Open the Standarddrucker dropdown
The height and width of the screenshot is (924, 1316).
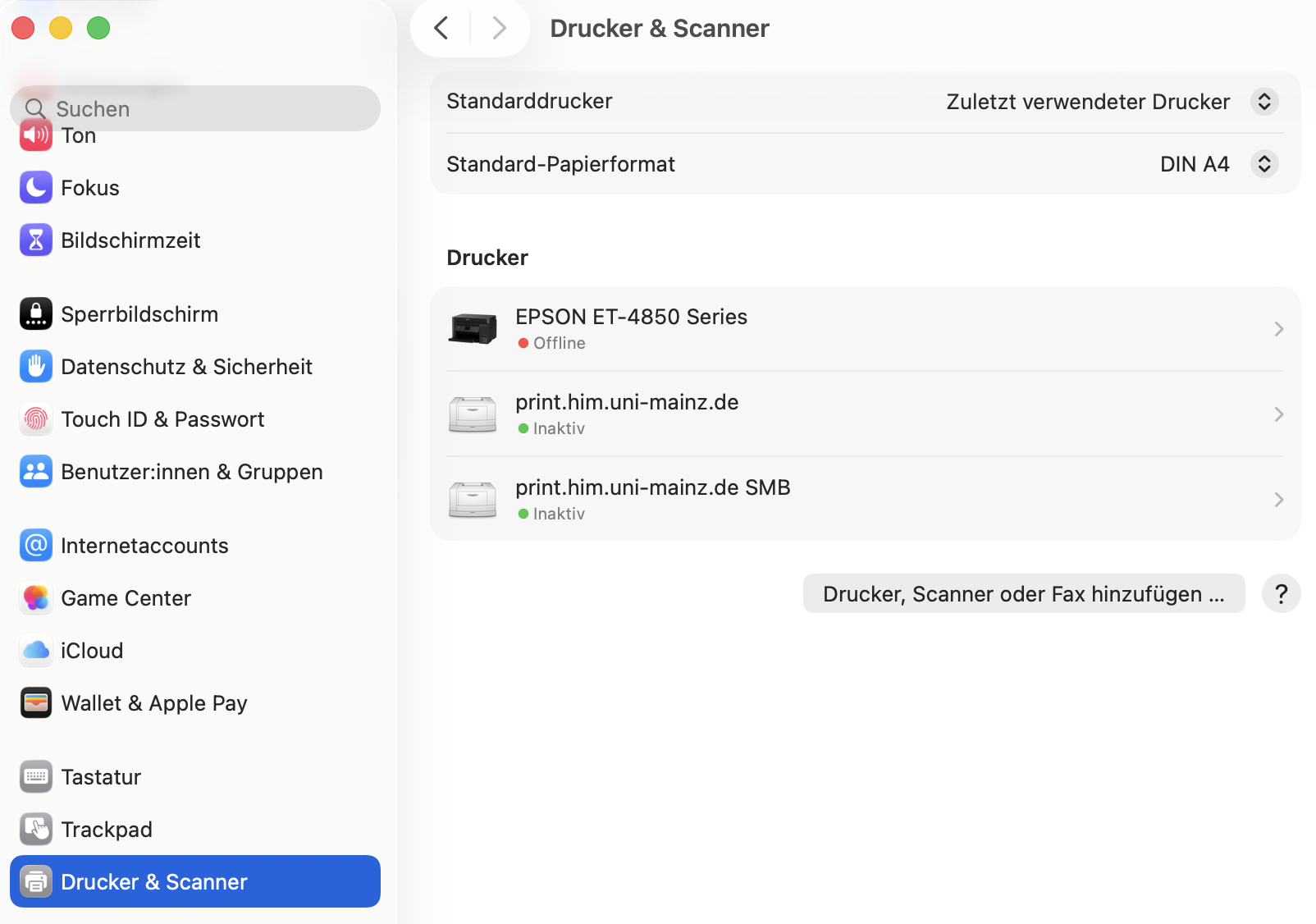click(x=1263, y=102)
